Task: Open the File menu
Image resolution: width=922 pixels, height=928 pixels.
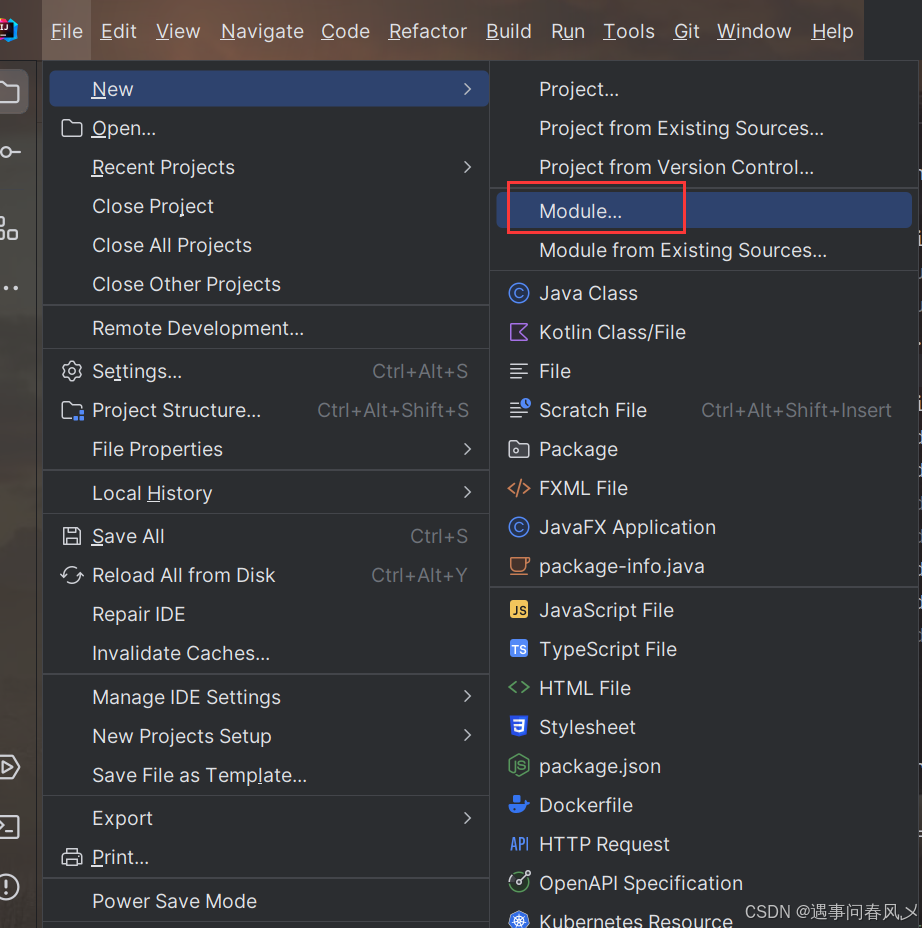Action: pos(67,31)
